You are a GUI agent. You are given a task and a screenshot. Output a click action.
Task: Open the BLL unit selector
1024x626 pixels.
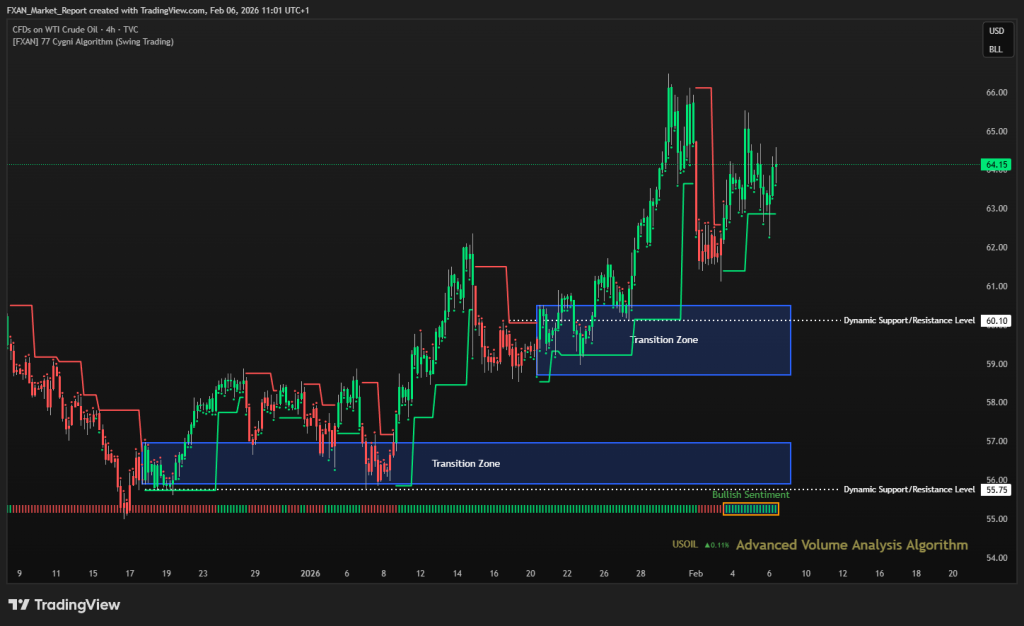pyautogui.click(x=995, y=48)
